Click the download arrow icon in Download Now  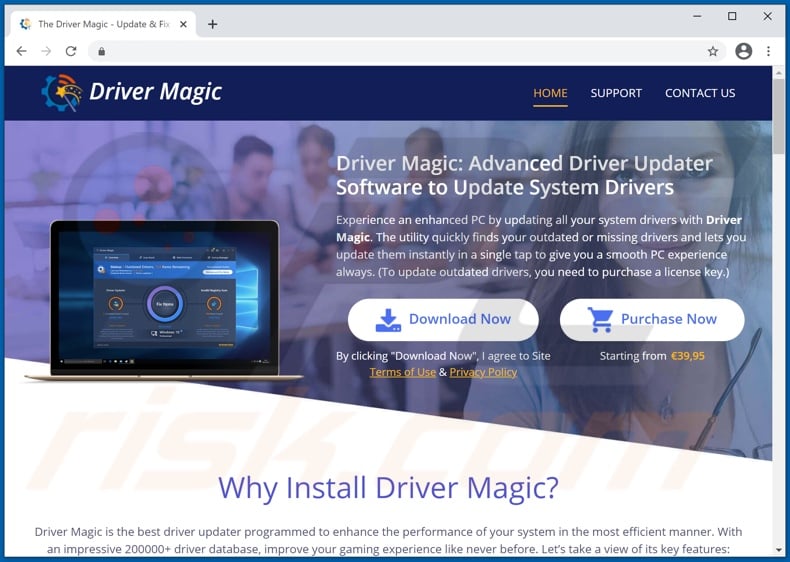(x=388, y=320)
